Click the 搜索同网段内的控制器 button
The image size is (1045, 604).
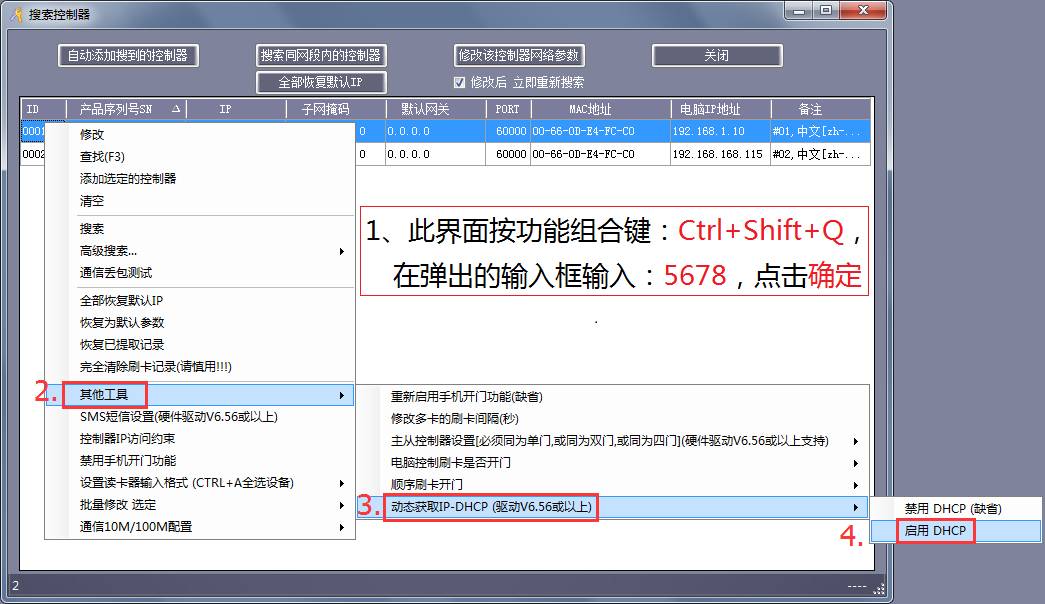click(321, 56)
